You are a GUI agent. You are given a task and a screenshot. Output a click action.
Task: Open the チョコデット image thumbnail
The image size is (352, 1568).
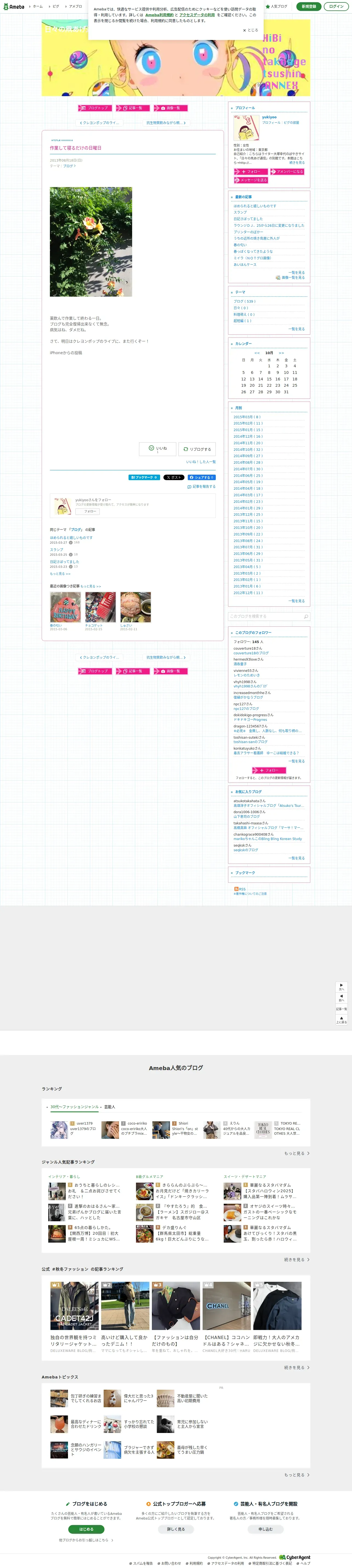101,607
